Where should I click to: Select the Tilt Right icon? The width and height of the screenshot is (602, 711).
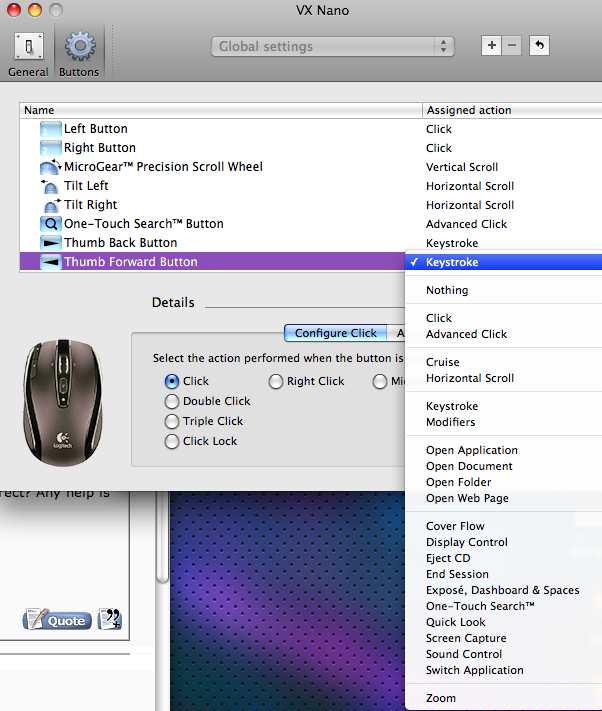(50, 205)
